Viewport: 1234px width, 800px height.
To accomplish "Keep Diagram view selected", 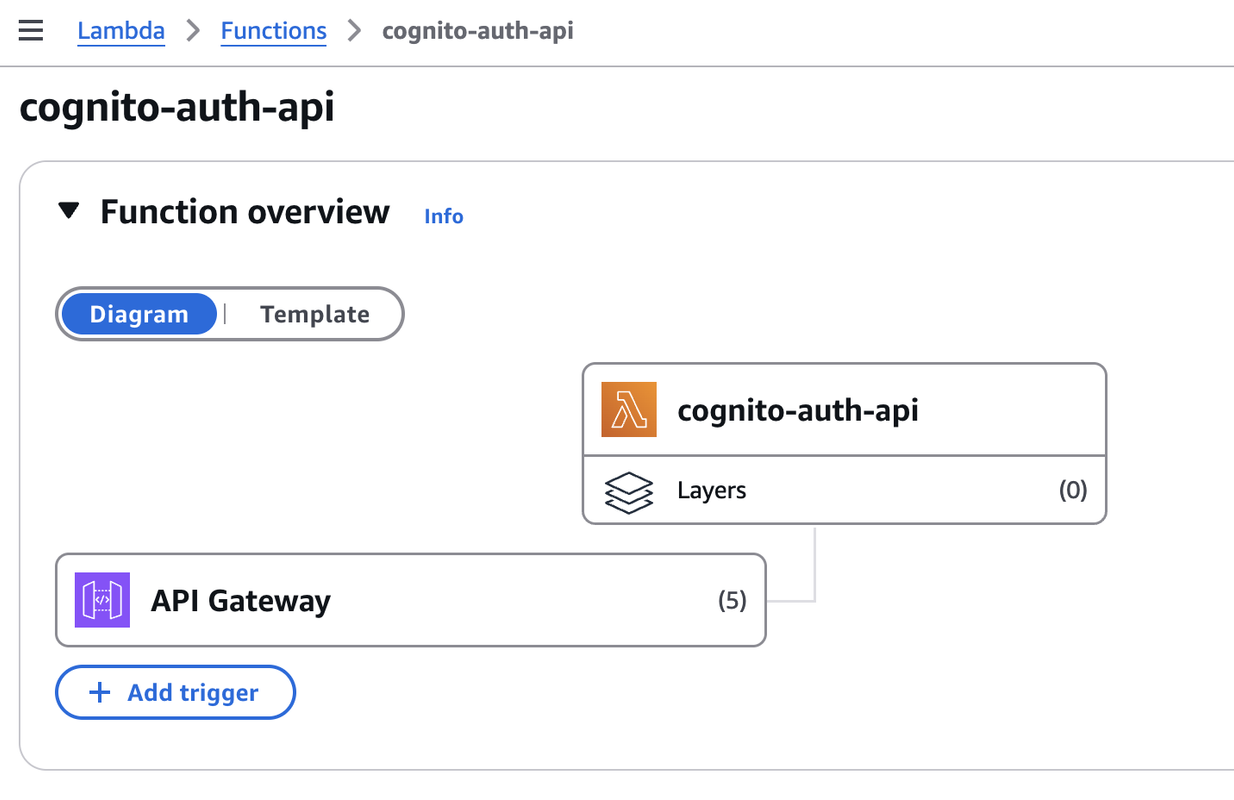I will coord(139,314).
